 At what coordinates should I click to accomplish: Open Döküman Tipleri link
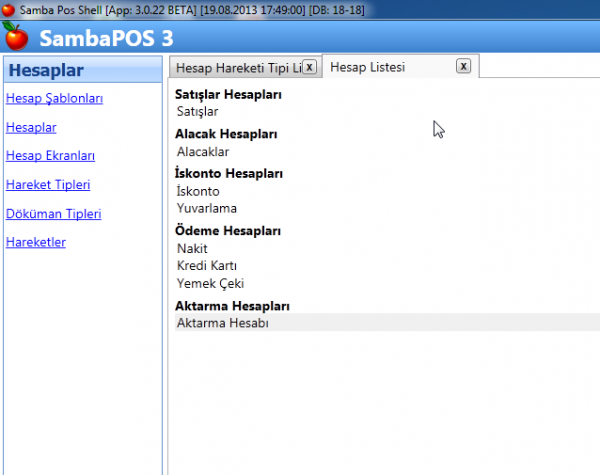click(53, 214)
